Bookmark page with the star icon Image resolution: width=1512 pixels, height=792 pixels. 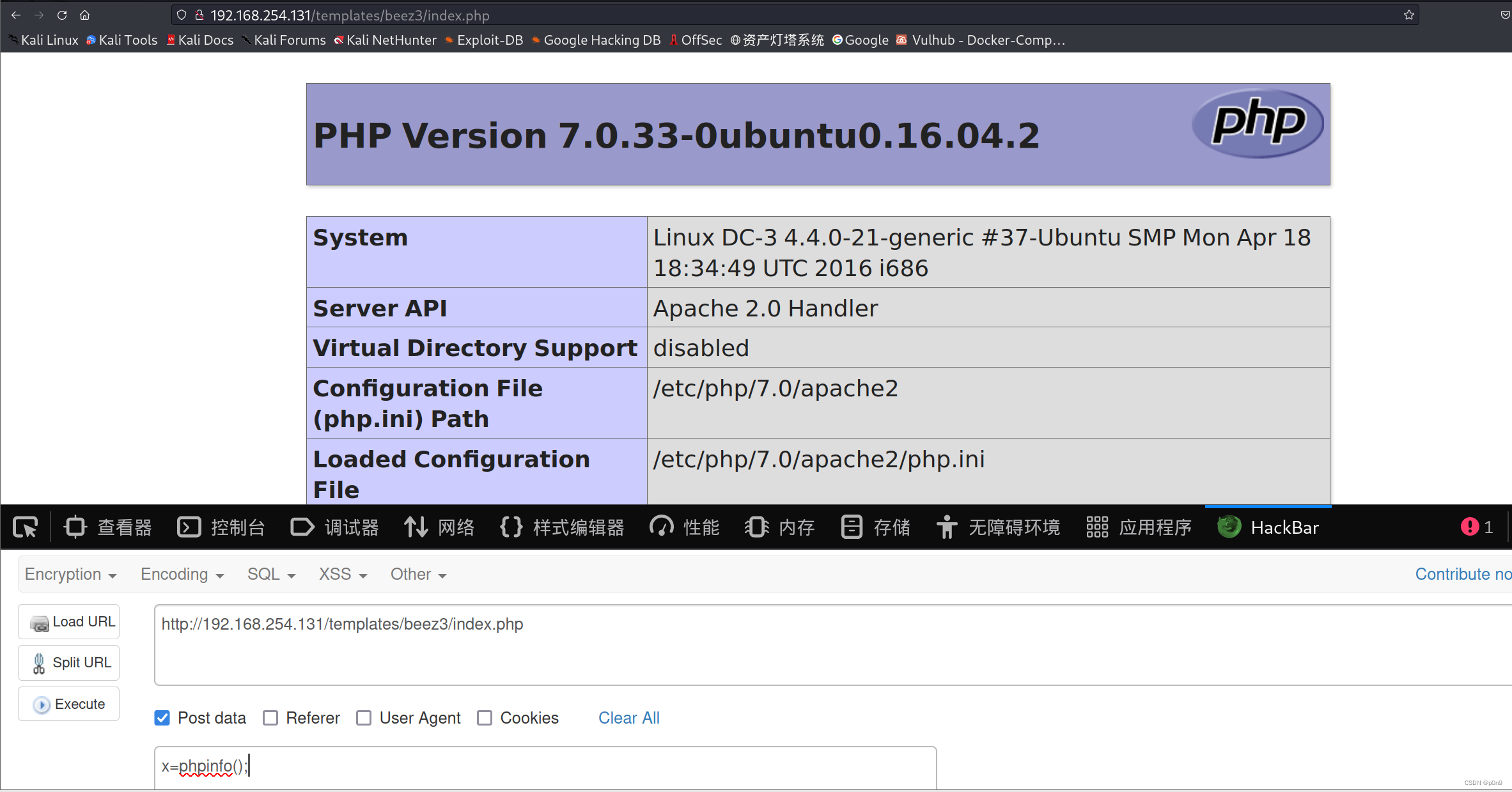1408,15
